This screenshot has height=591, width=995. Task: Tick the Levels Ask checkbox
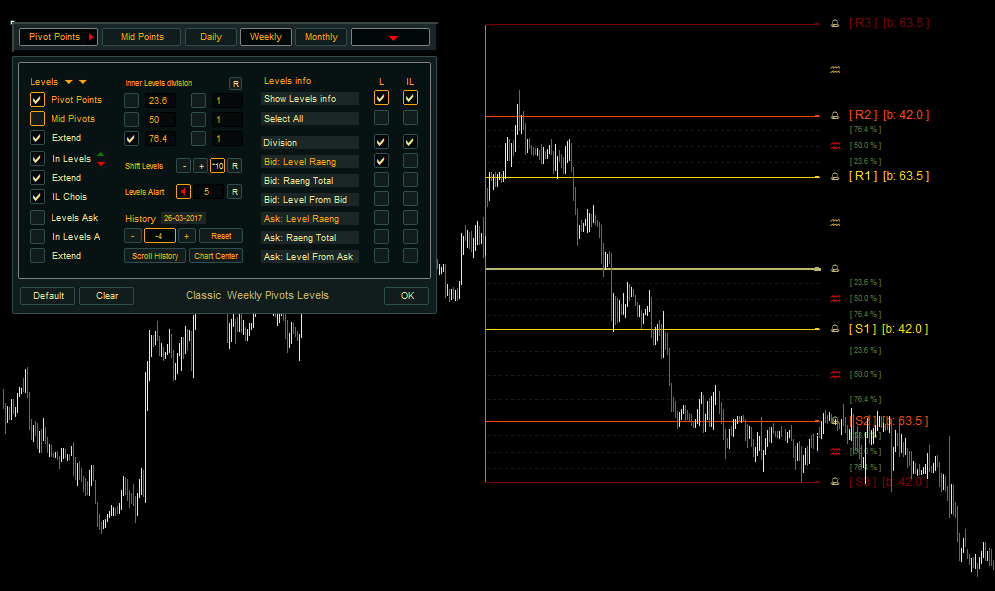coord(37,217)
